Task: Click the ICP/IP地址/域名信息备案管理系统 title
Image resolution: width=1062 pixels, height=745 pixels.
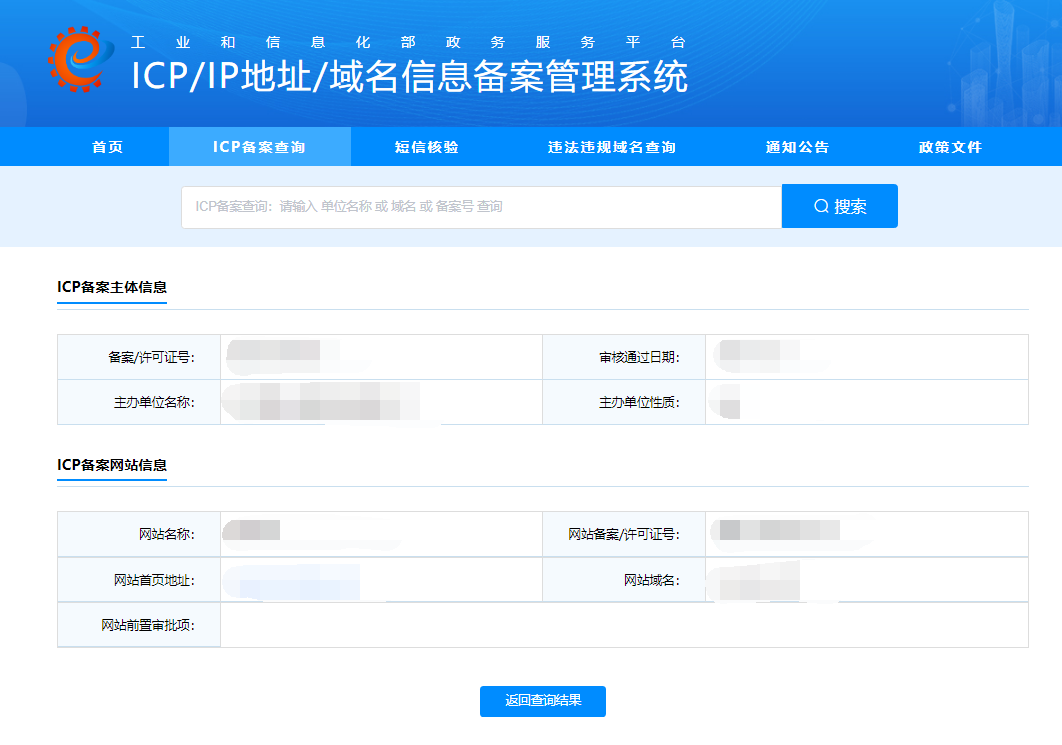Action: pos(410,76)
